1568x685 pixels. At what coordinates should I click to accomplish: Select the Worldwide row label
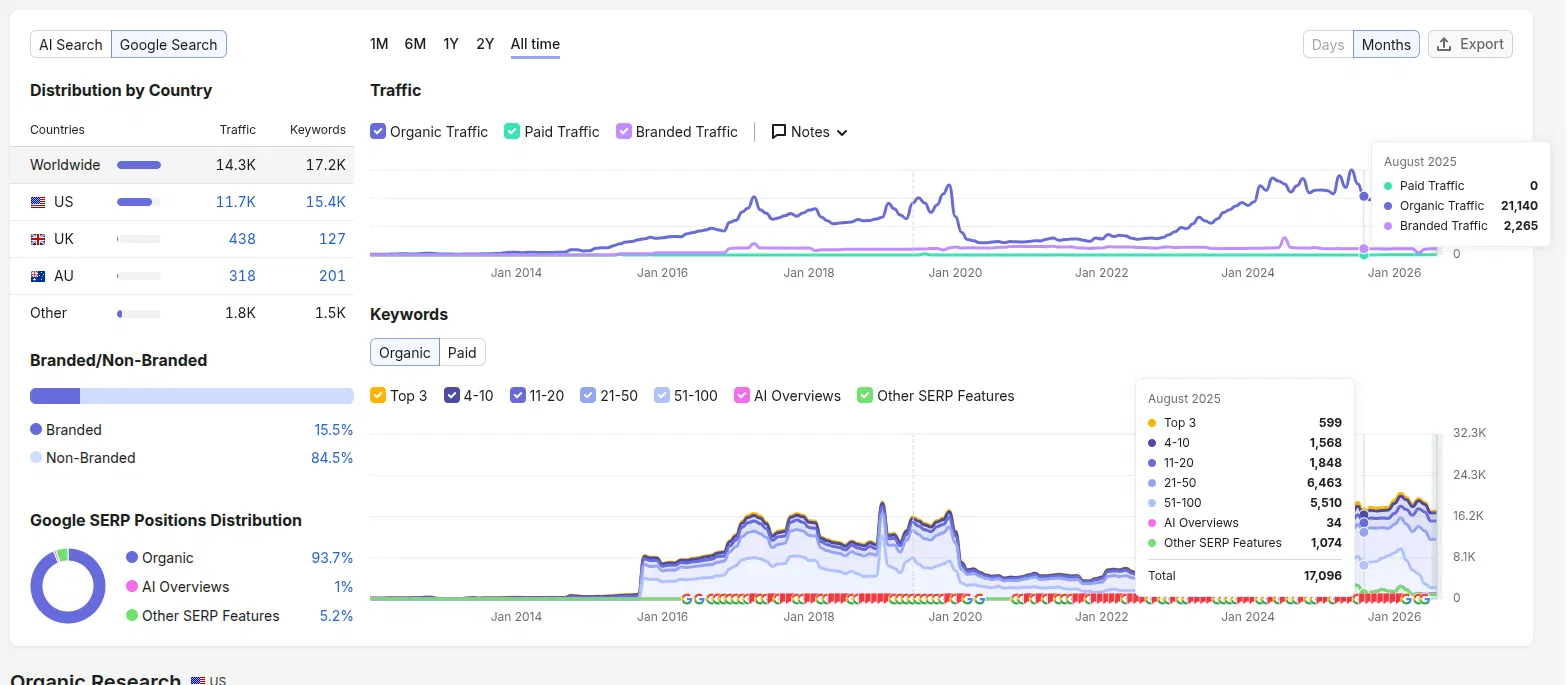pos(65,165)
